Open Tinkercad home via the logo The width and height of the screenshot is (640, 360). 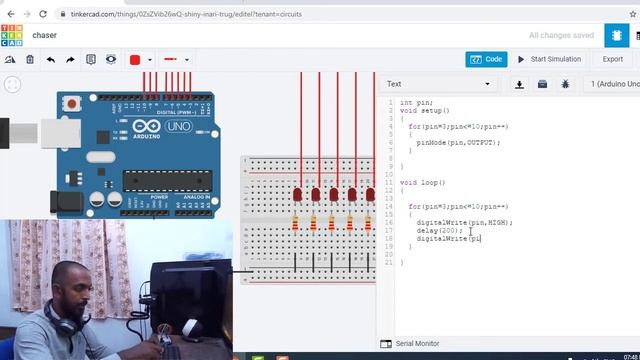point(12,35)
